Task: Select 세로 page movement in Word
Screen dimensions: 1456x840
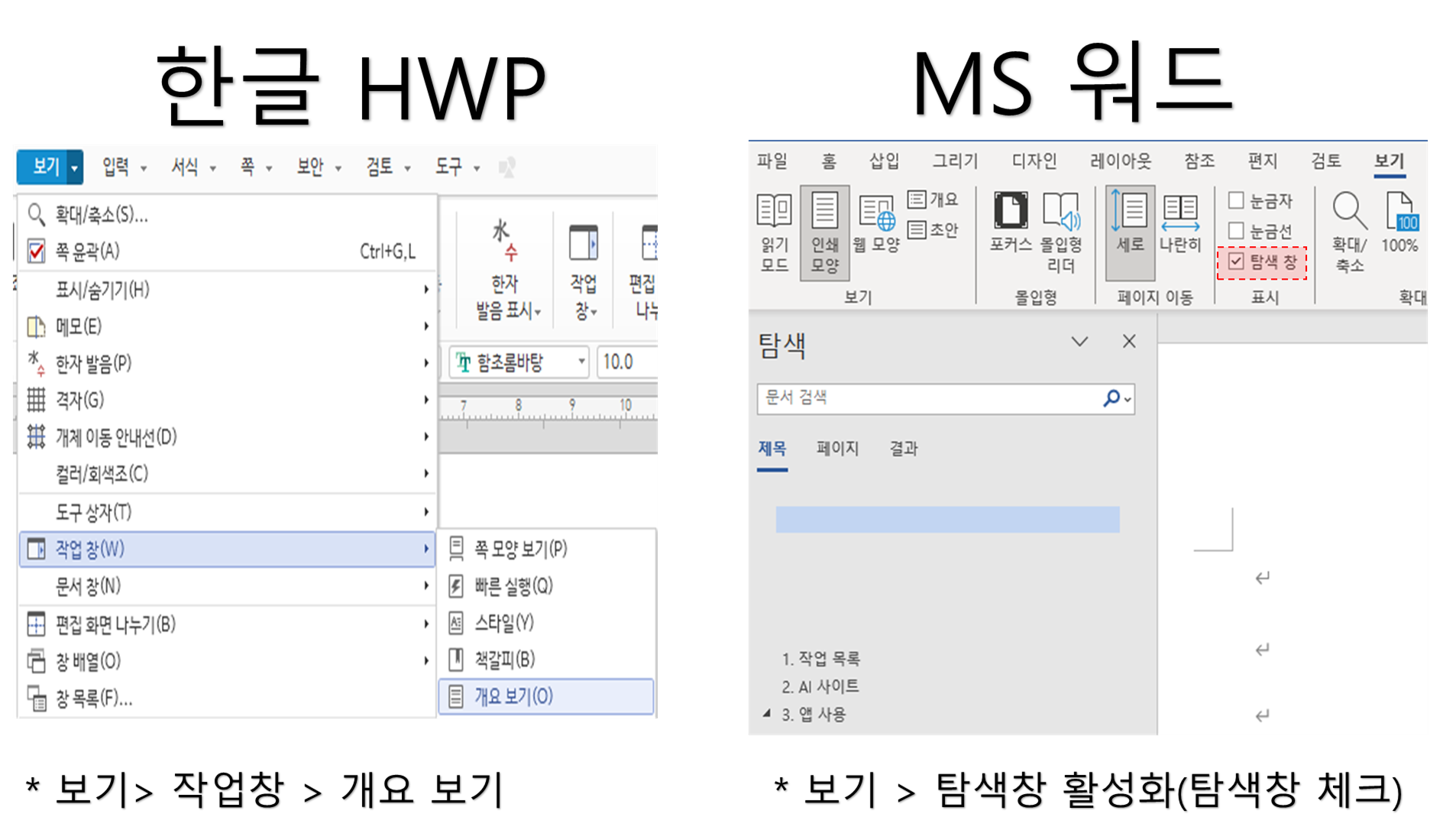Action: (1130, 232)
